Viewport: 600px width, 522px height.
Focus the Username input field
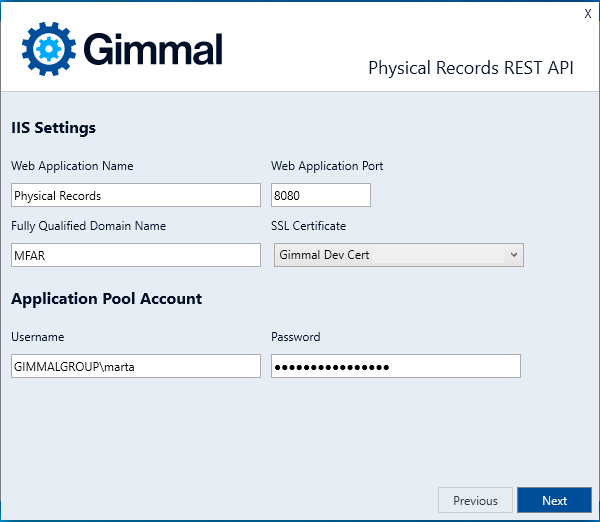point(136,366)
